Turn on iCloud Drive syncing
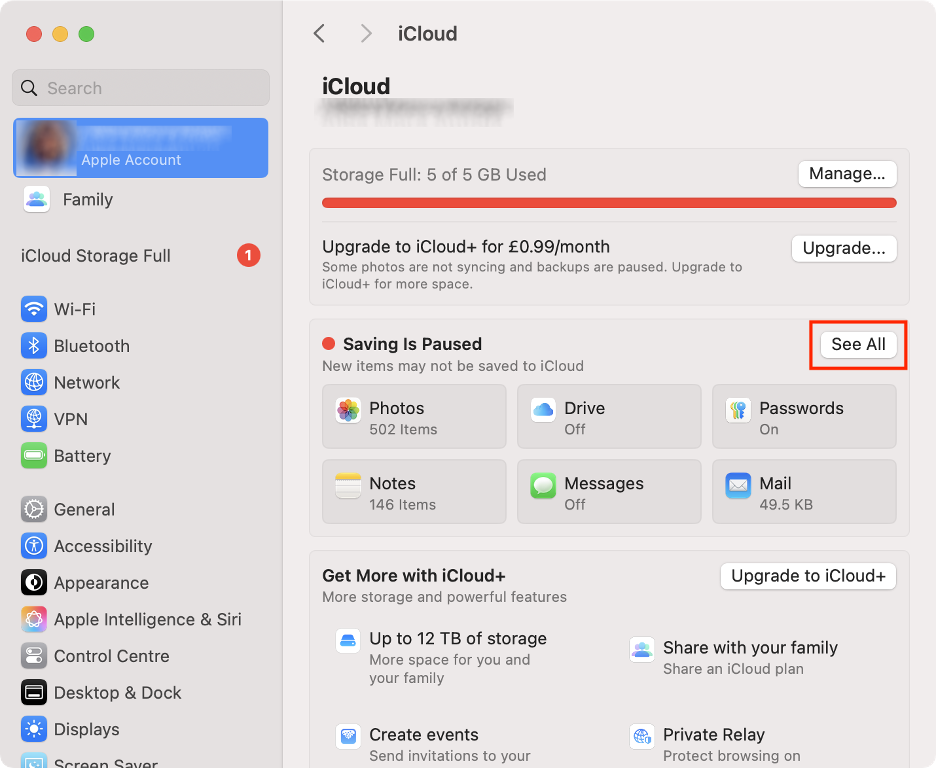Viewport: 936px width, 768px height. pyautogui.click(x=608, y=417)
